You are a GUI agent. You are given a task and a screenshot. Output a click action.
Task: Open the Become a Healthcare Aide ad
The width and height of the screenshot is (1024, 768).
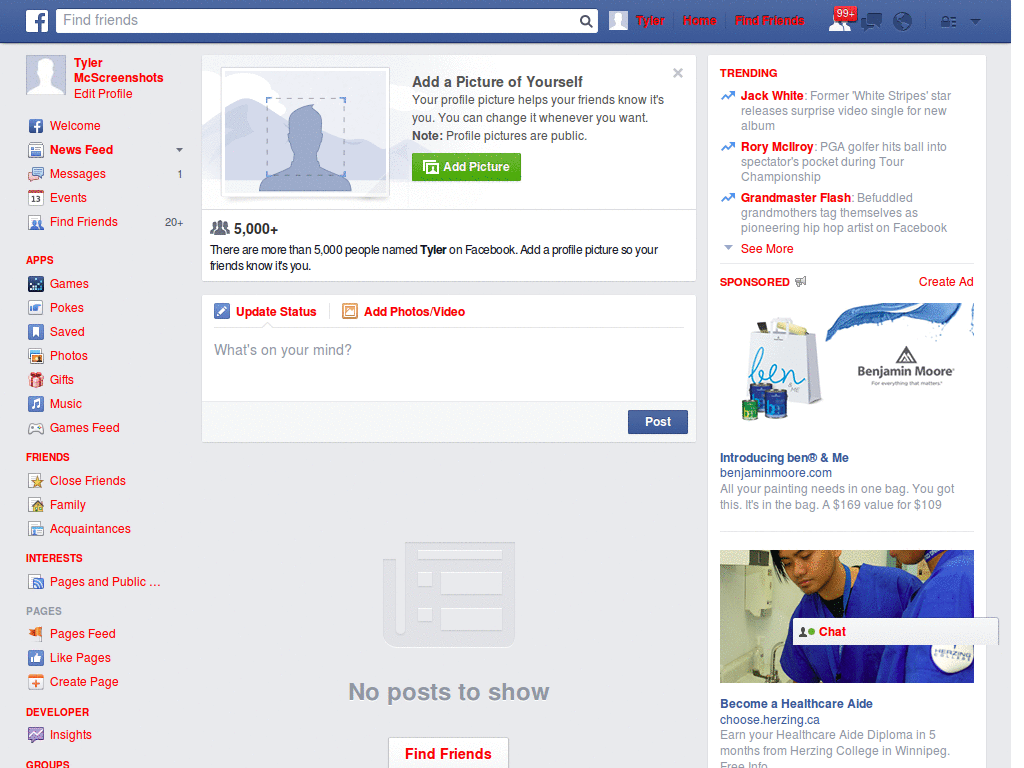(796, 704)
